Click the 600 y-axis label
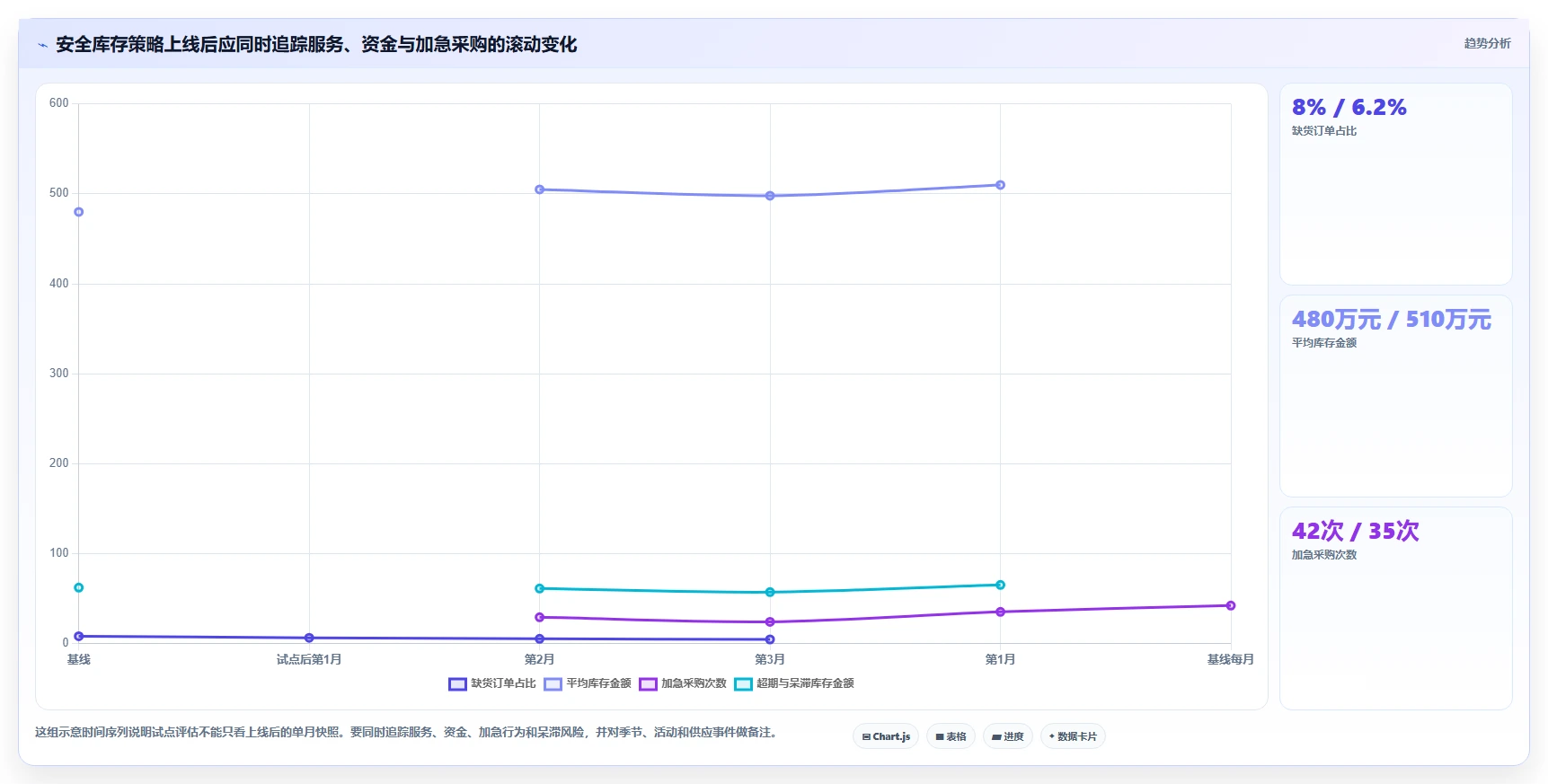The image size is (1548, 784). pyautogui.click(x=59, y=103)
